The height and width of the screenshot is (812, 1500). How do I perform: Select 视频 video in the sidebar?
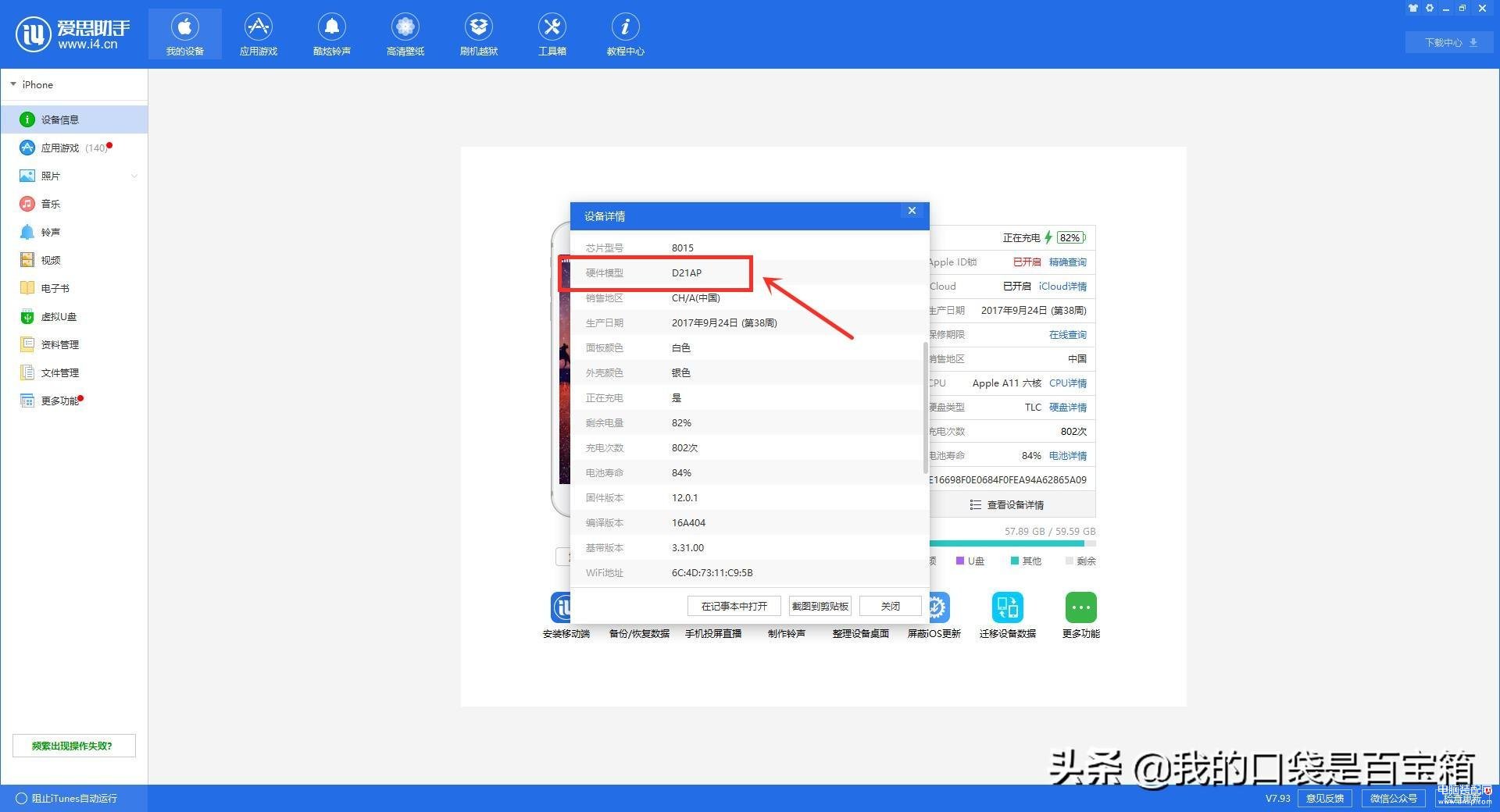point(74,260)
